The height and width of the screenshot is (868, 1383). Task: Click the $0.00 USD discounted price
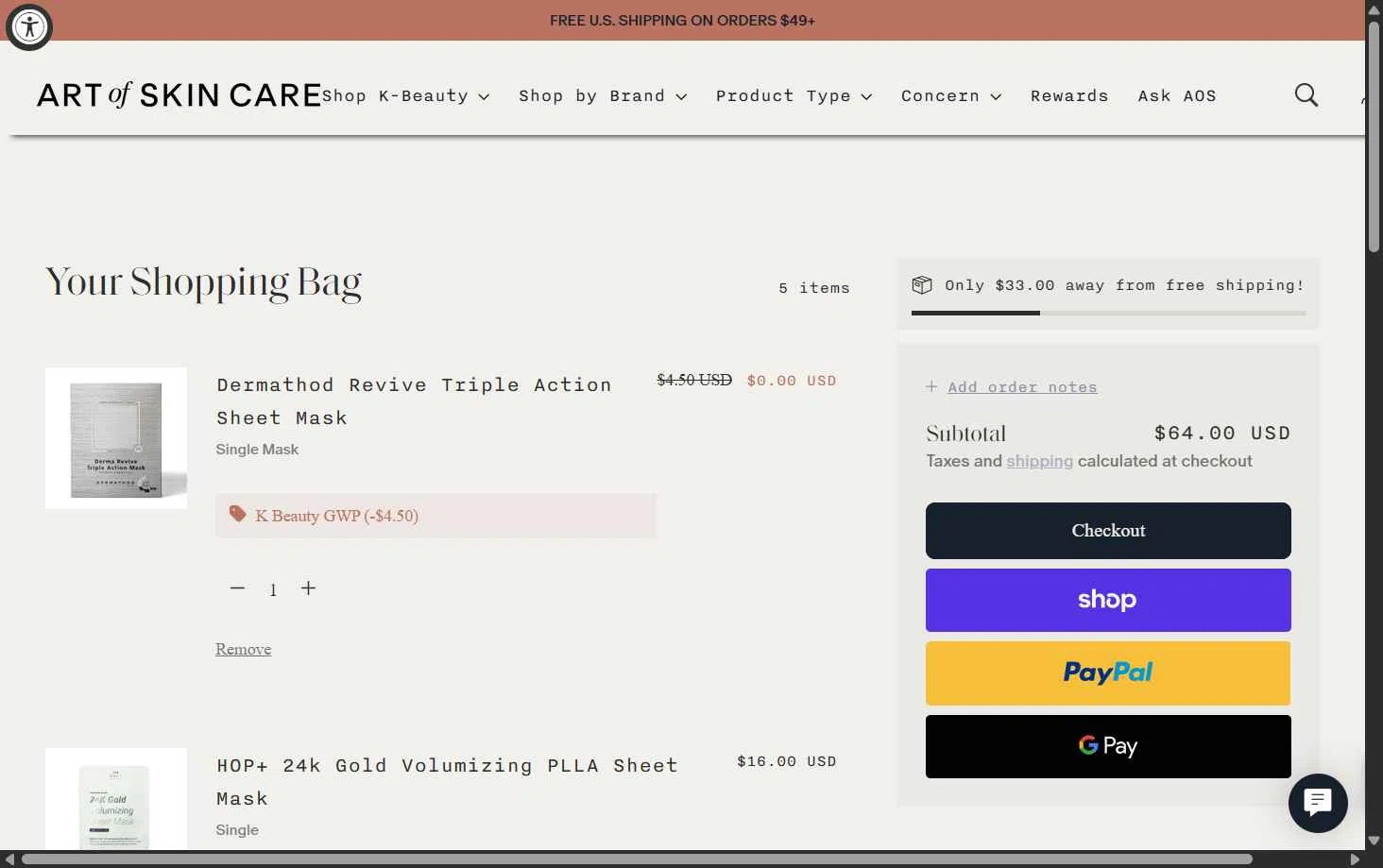click(792, 381)
